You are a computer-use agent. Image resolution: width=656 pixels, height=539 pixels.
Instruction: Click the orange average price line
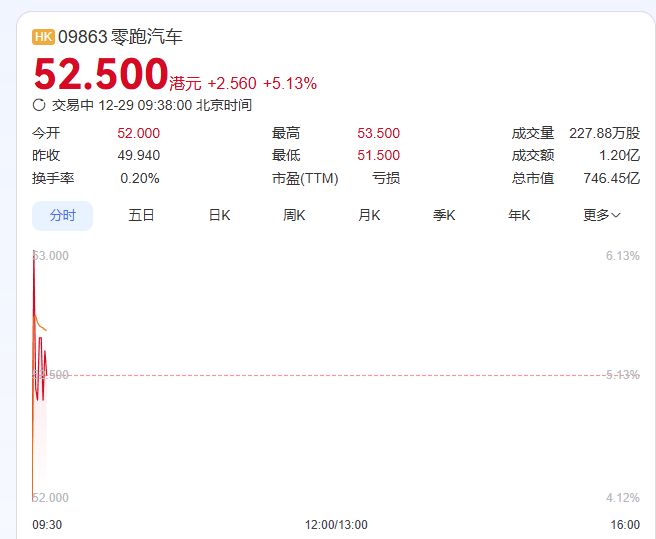(x=41, y=326)
